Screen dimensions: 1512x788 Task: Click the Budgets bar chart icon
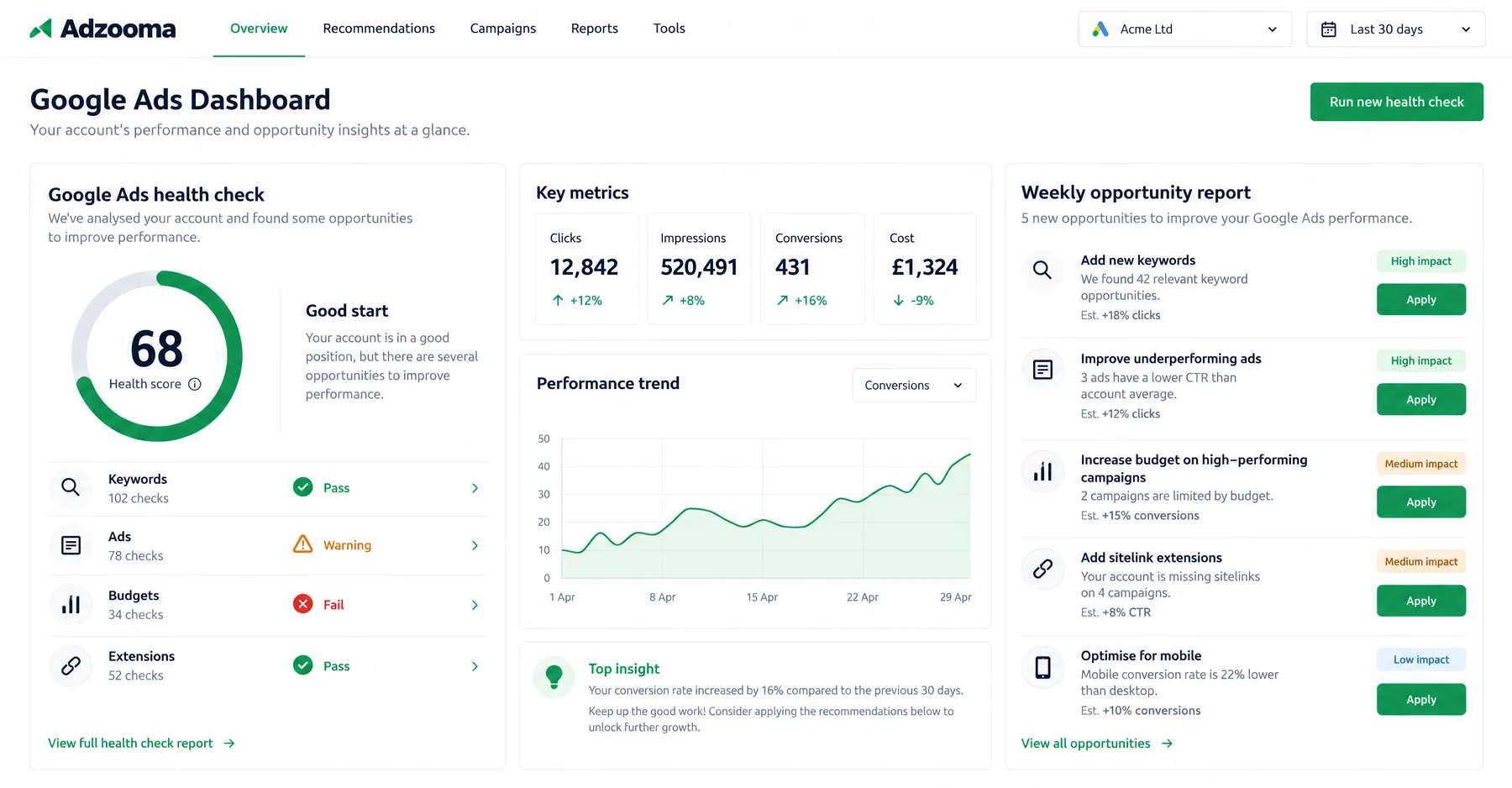[71, 604]
